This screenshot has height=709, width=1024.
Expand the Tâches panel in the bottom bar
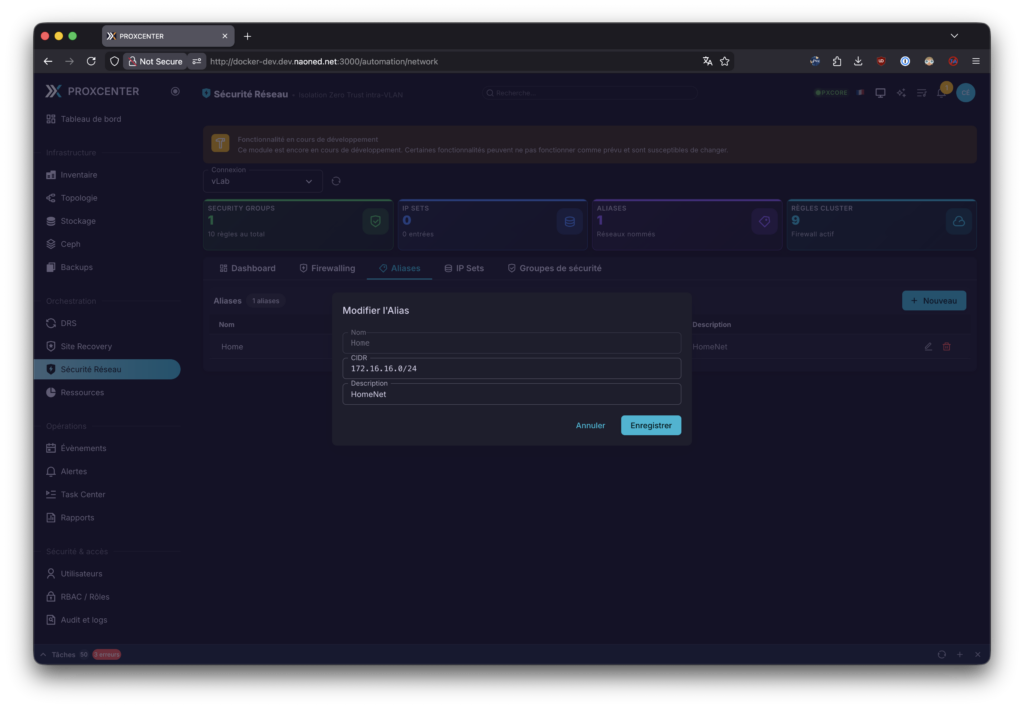coord(42,654)
